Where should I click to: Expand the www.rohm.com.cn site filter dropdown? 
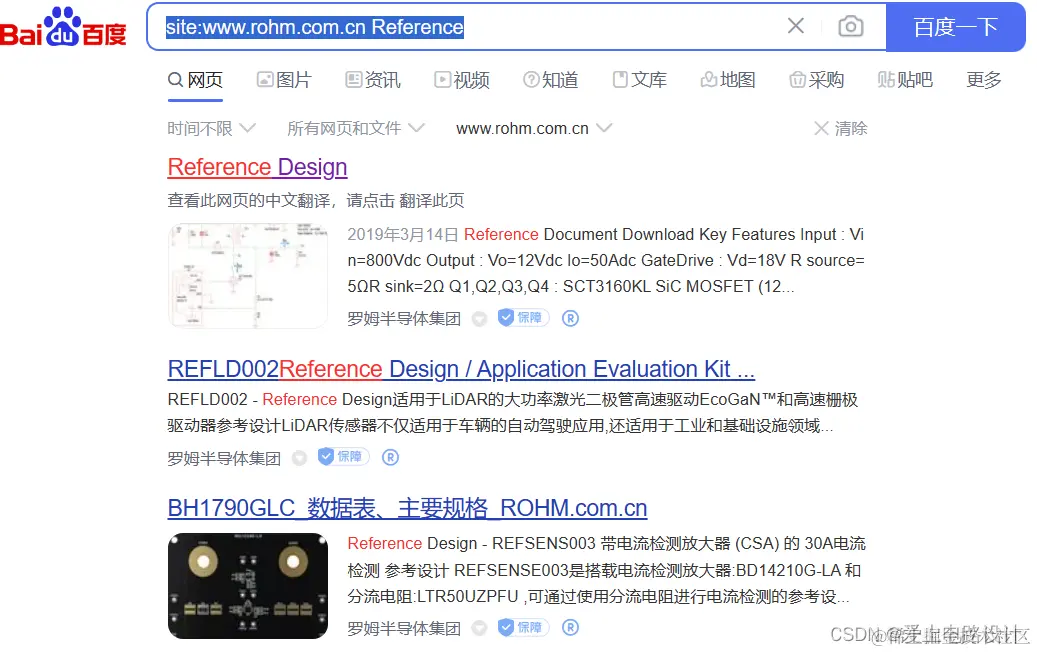(x=534, y=128)
